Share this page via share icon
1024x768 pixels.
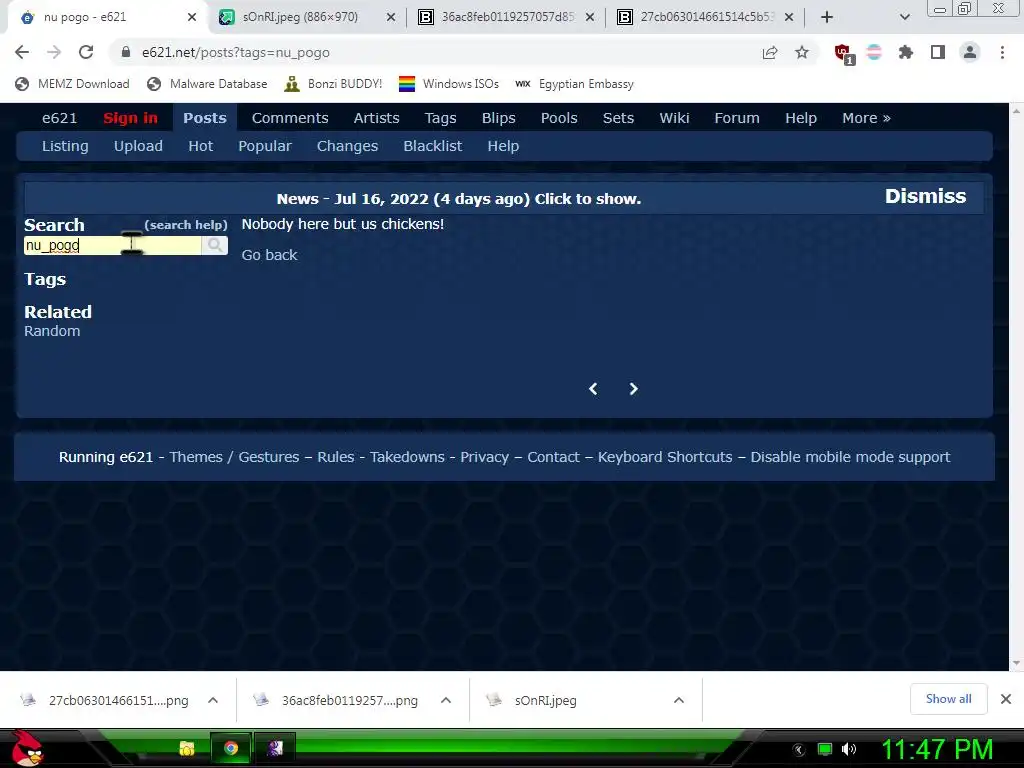pos(770,52)
